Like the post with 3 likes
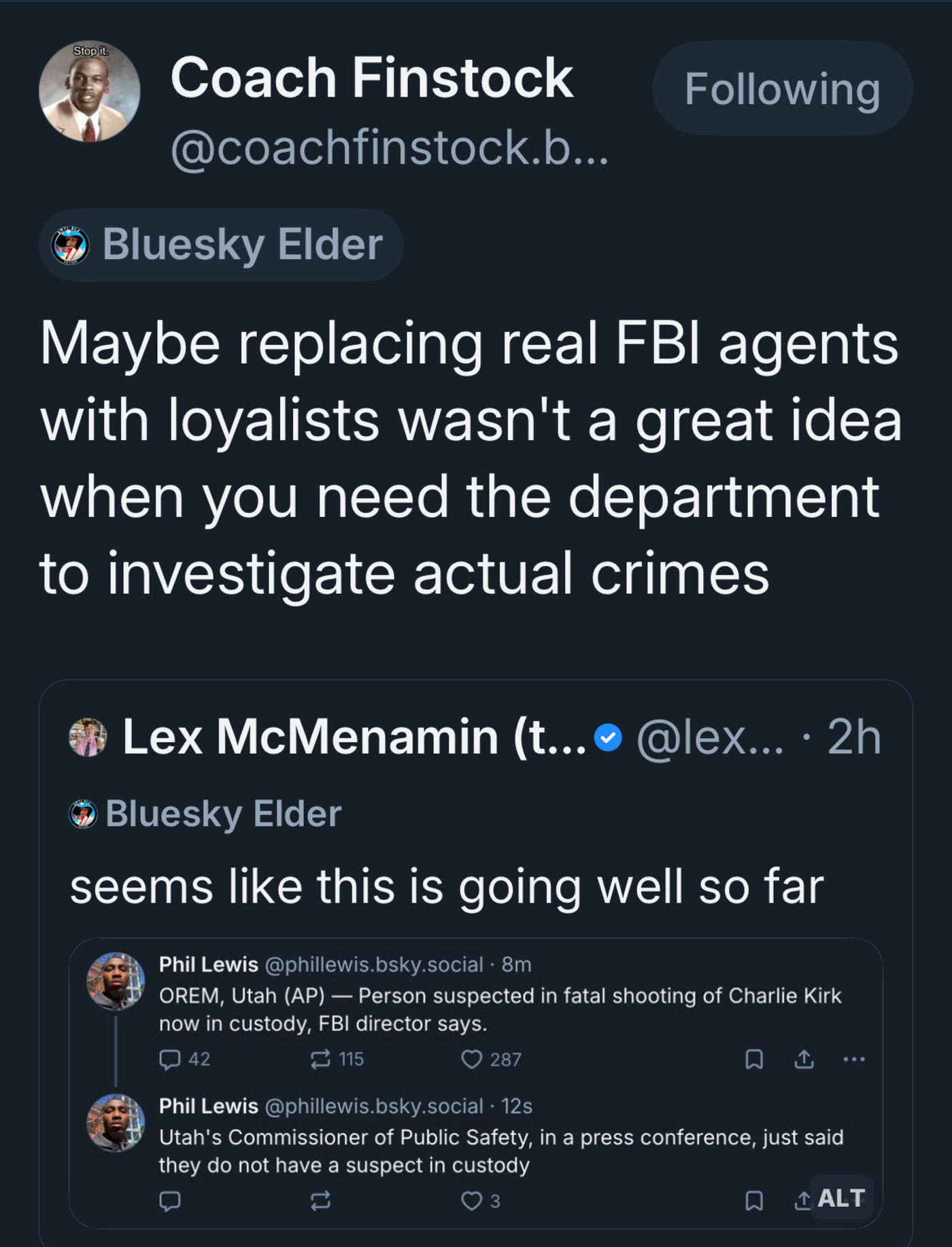Screen dimensions: 952x1247 coord(471,1201)
